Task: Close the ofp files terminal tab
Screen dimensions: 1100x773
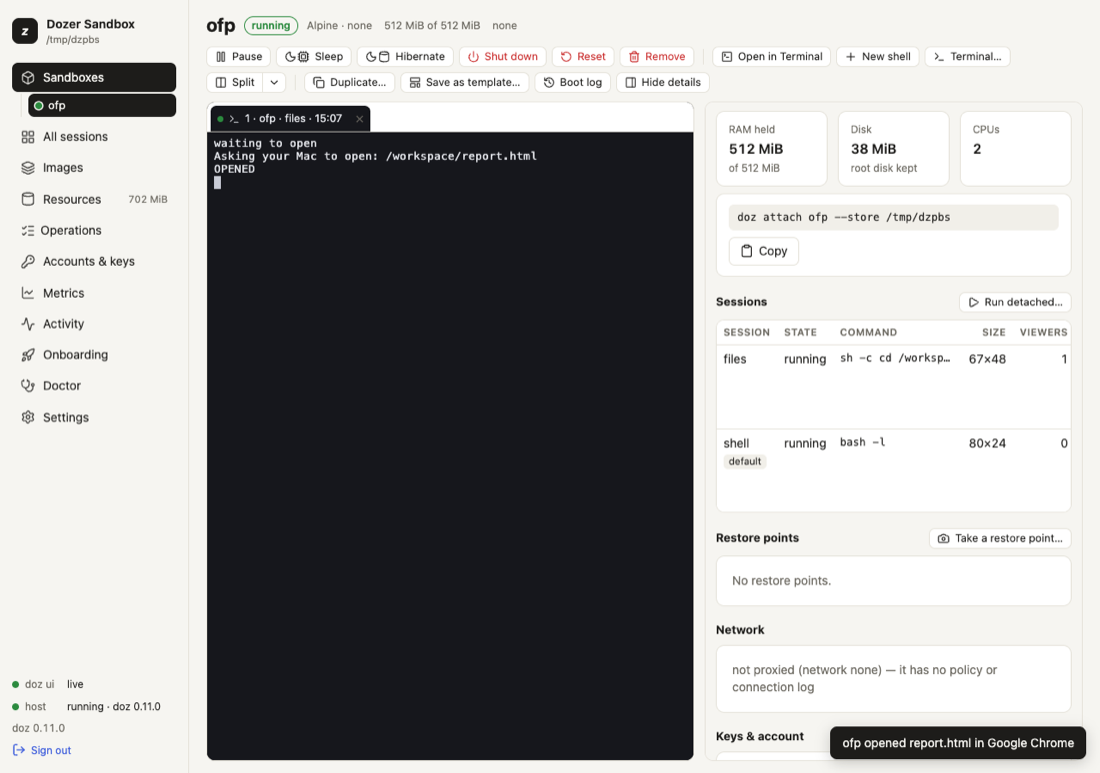Action: (360, 119)
